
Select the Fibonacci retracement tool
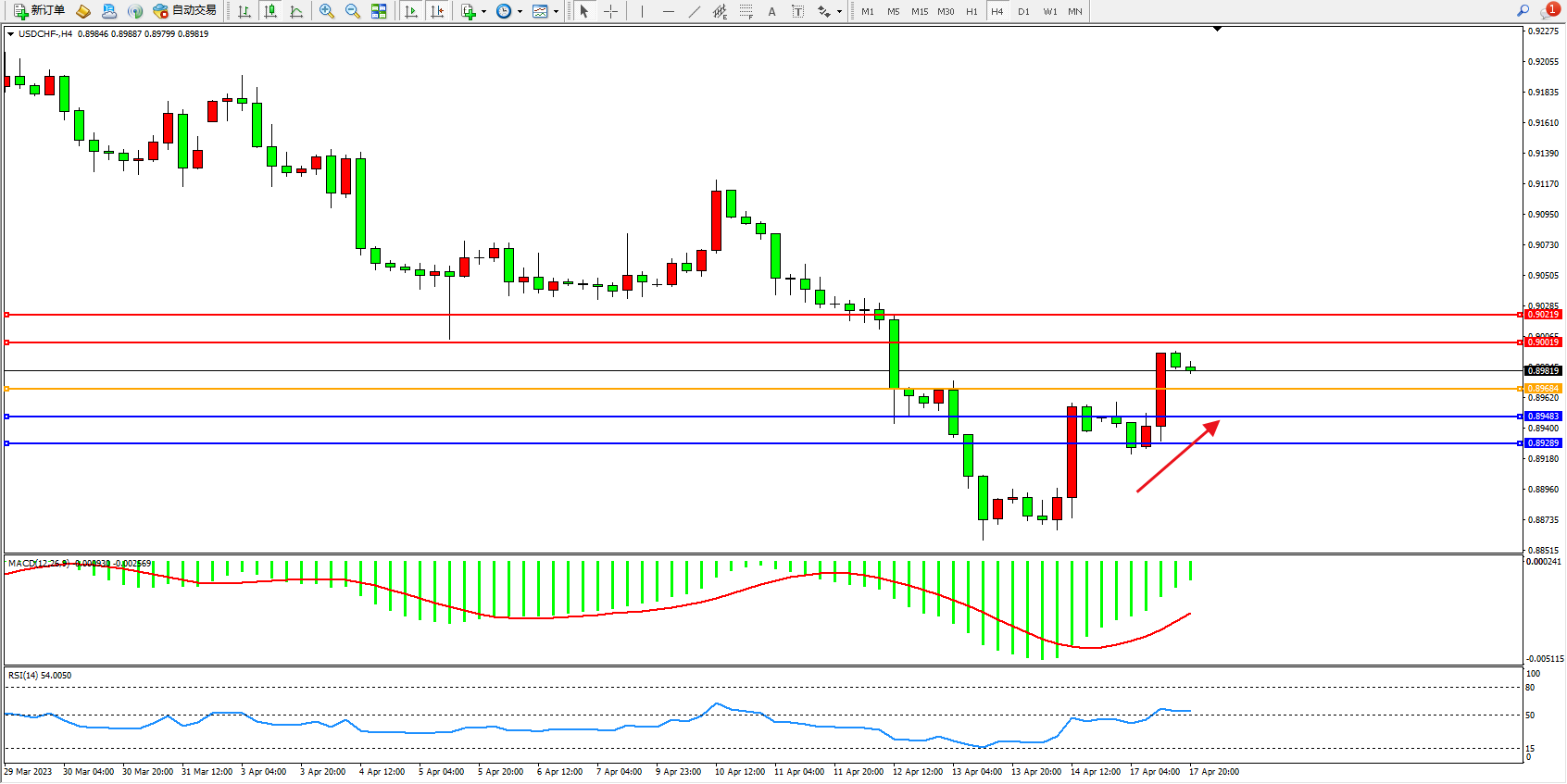coord(746,11)
